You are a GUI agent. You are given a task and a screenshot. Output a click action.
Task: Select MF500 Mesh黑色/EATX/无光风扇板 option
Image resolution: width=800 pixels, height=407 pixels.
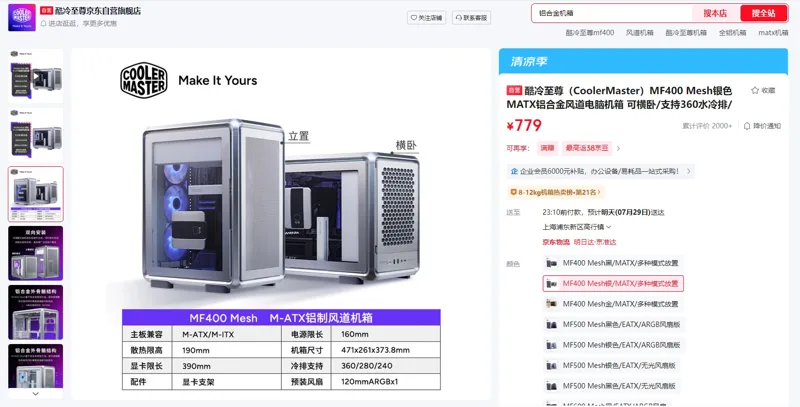tap(612, 386)
